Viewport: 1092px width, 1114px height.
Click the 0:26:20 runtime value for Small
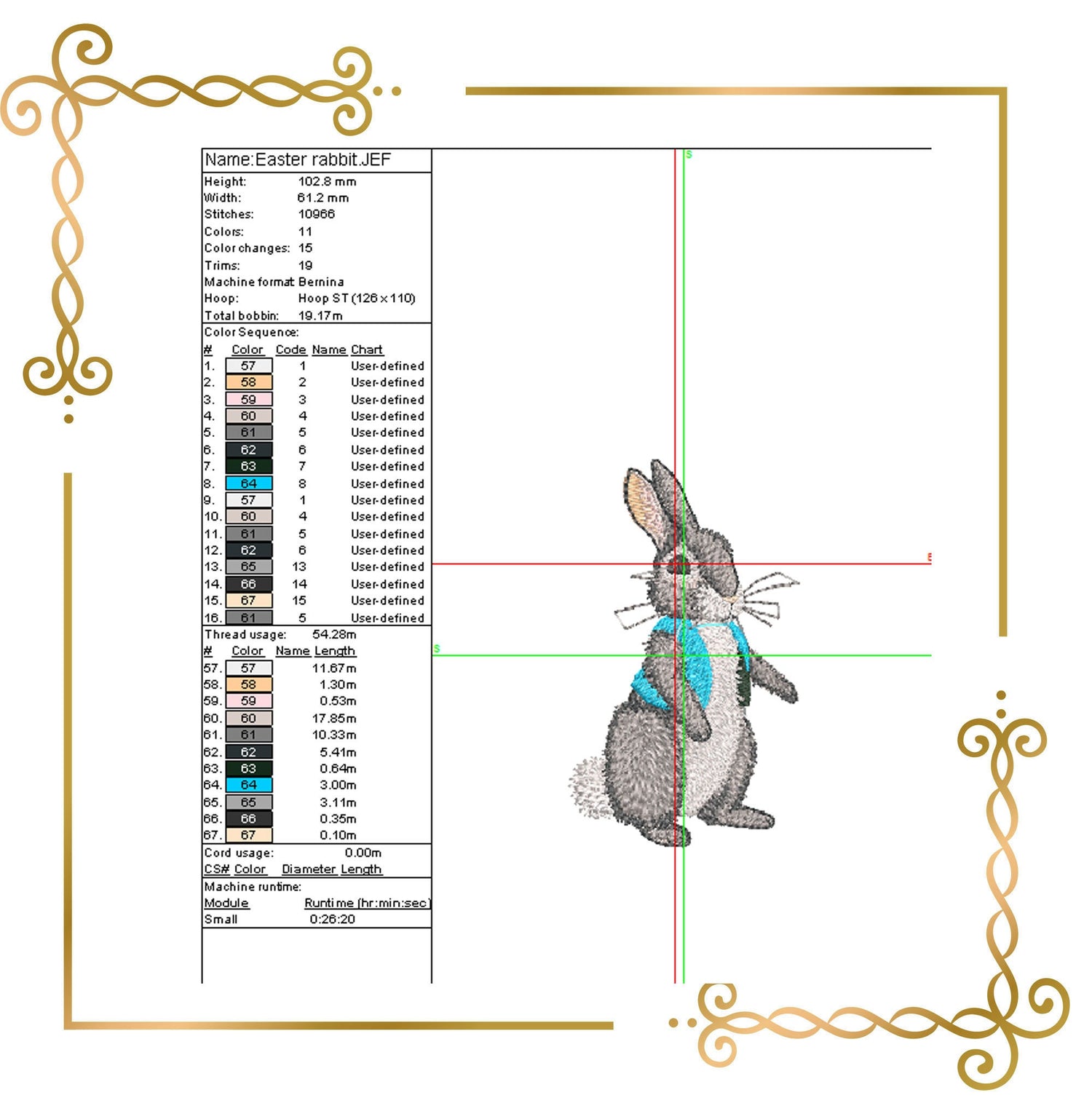[x=333, y=920]
